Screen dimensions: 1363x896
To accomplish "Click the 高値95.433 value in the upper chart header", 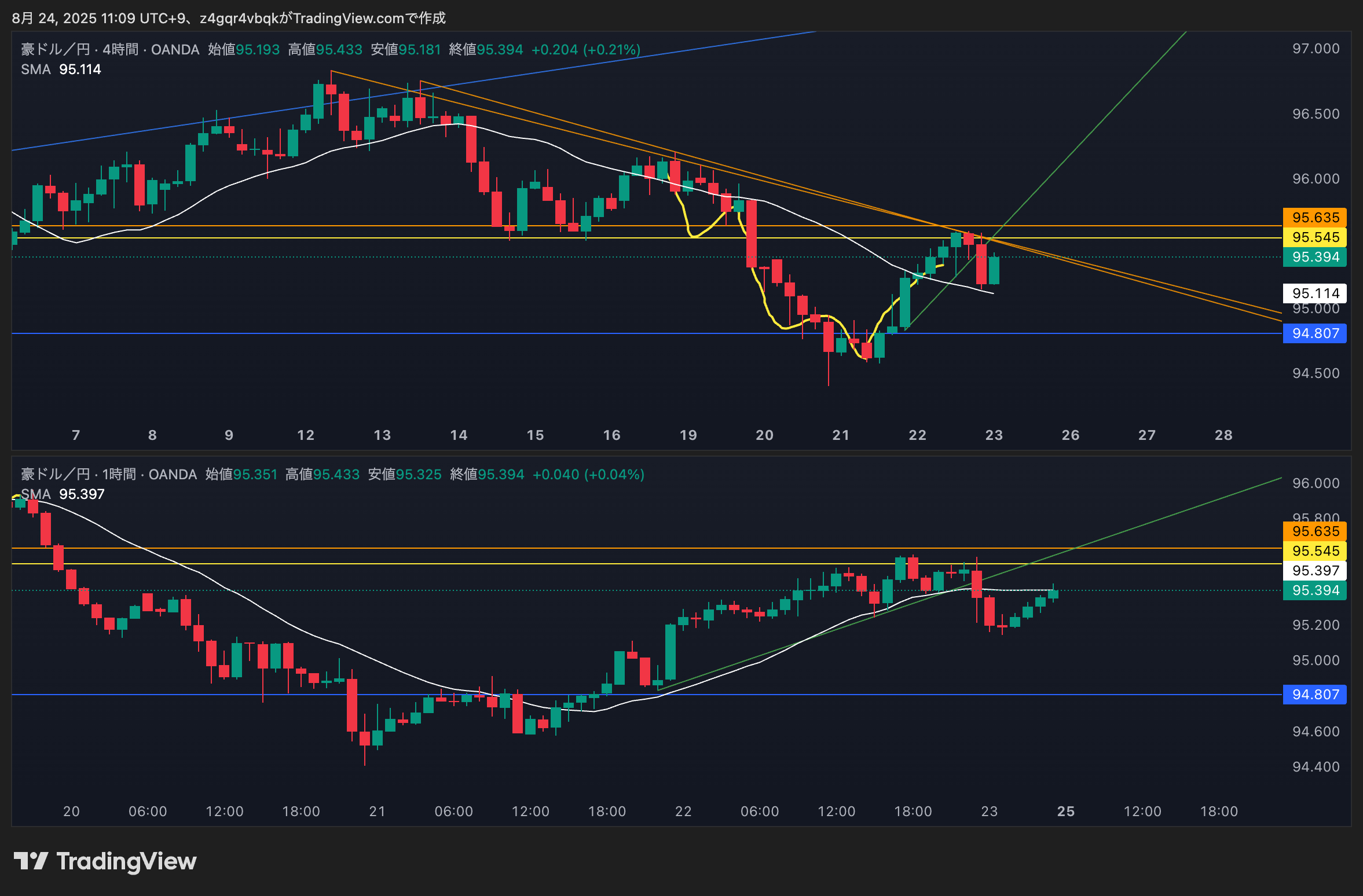I will point(325,50).
